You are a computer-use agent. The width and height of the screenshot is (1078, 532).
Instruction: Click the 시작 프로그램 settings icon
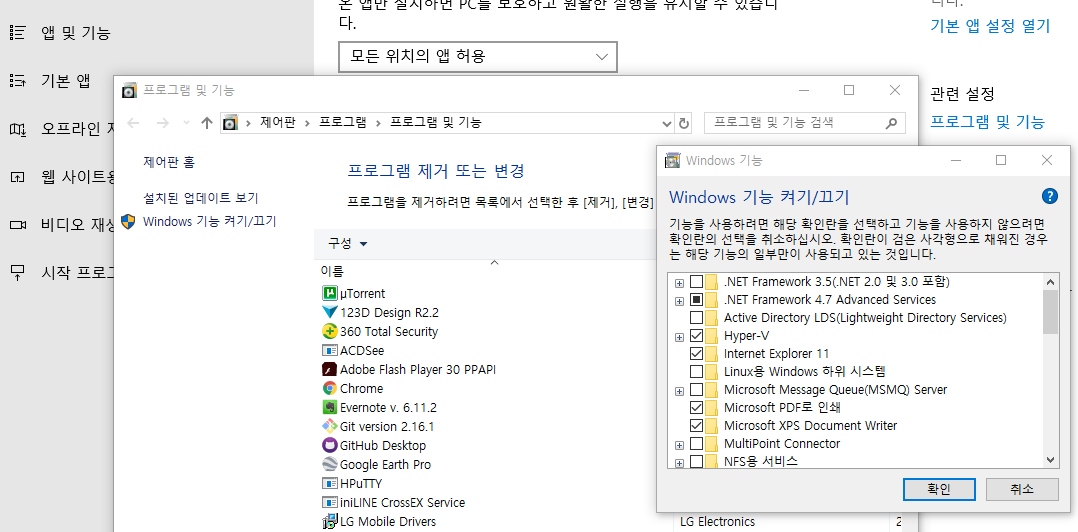[x=18, y=272]
